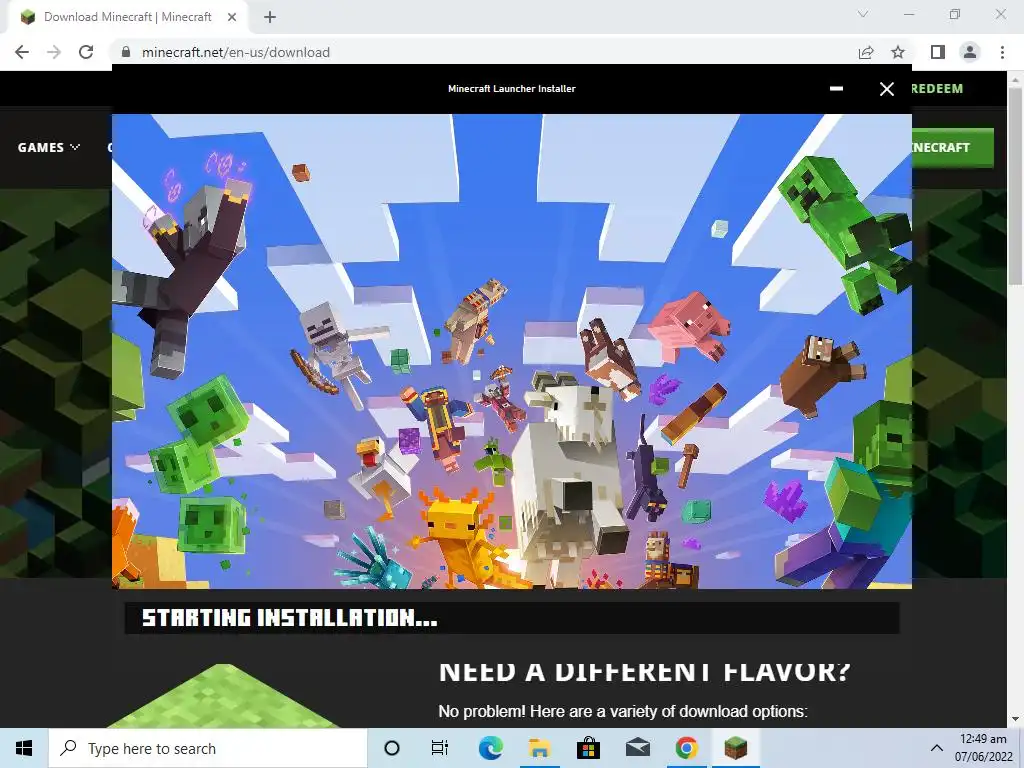1024x768 pixels.
Task: Open the Windows Start menu
Action: click(24, 748)
